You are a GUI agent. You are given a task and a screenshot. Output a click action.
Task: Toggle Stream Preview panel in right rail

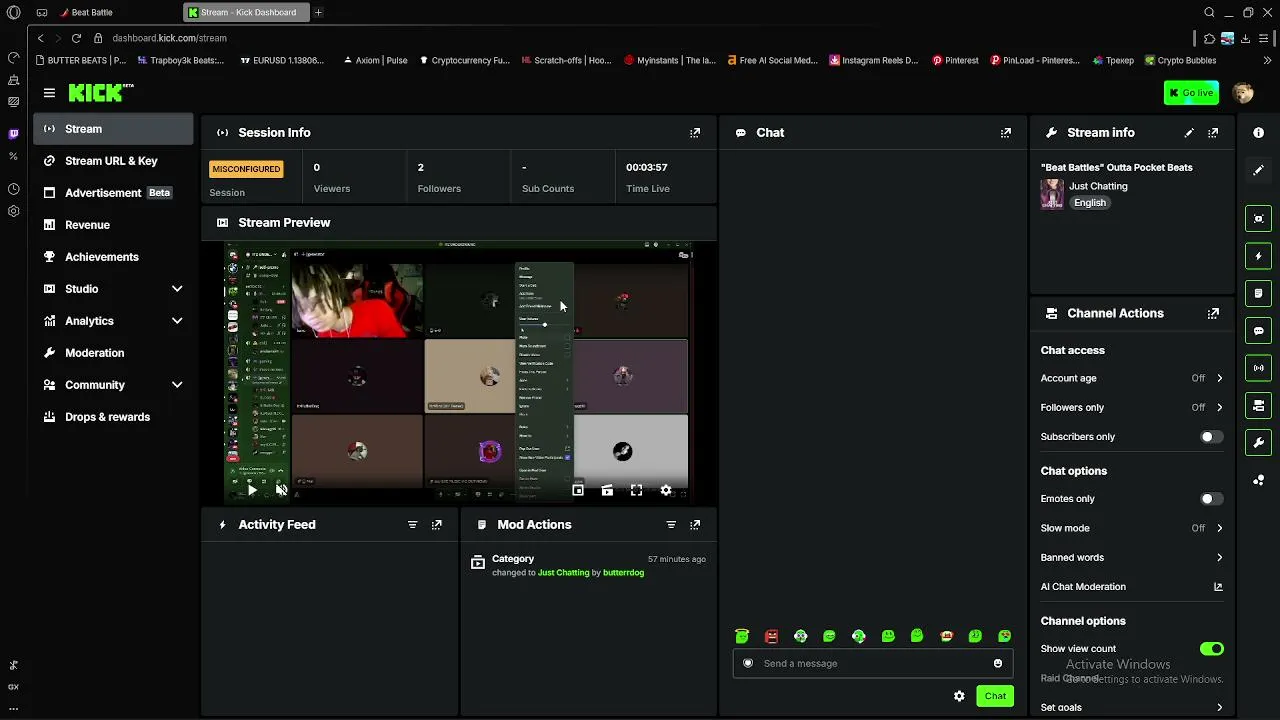click(1258, 219)
